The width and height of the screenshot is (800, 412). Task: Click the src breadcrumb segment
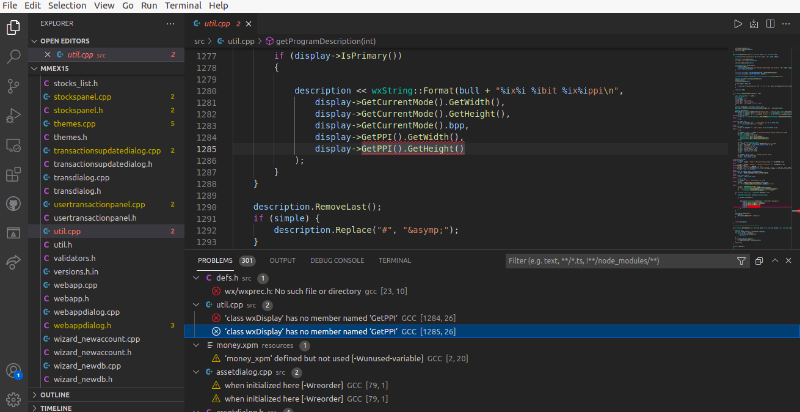[x=198, y=41]
